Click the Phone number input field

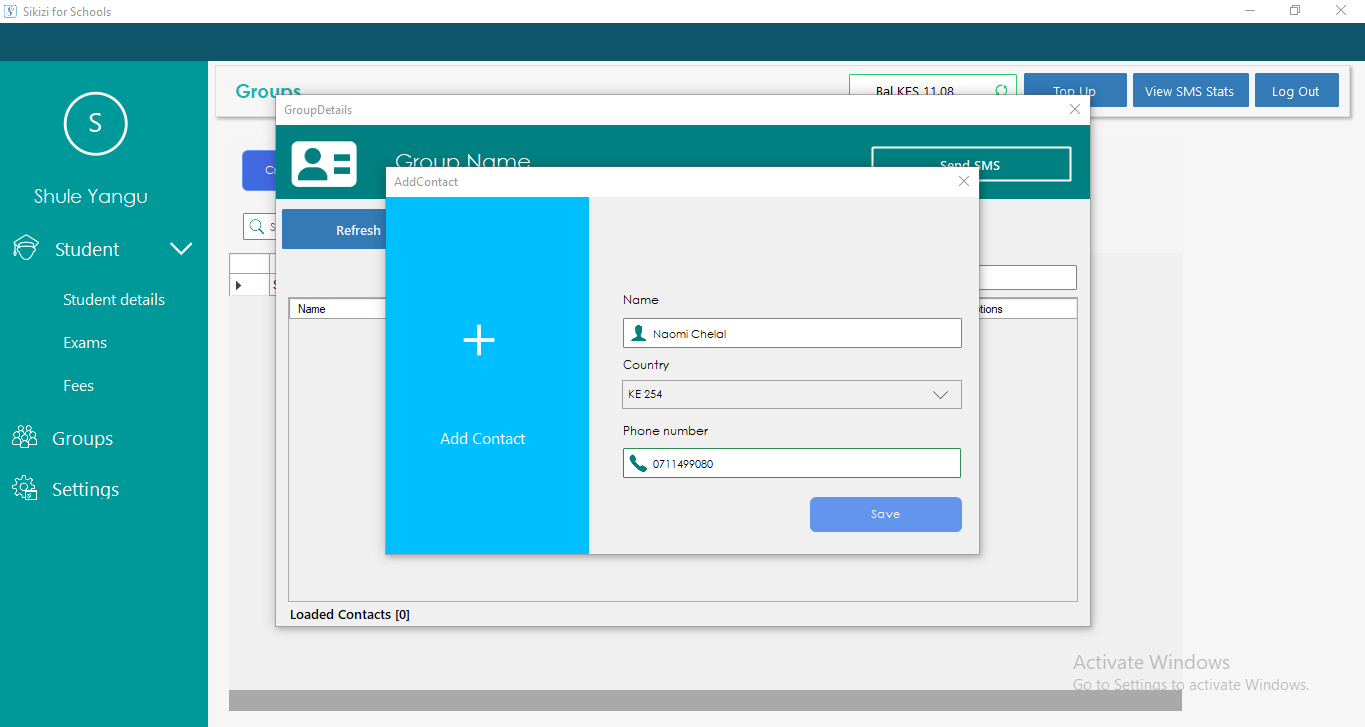pyautogui.click(x=792, y=463)
